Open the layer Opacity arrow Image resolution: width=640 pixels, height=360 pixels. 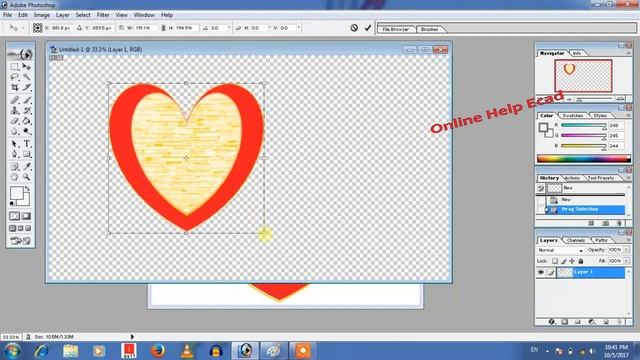[x=627, y=249]
